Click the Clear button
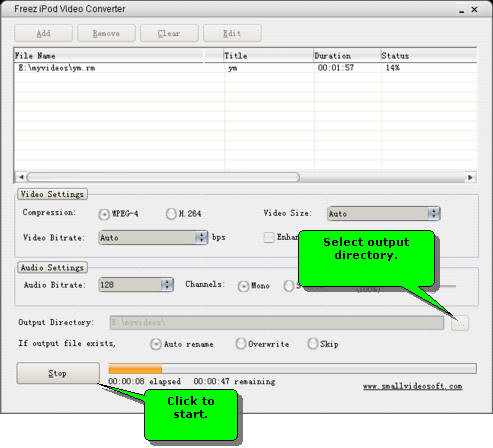The height and width of the screenshot is (448, 493). [169, 33]
